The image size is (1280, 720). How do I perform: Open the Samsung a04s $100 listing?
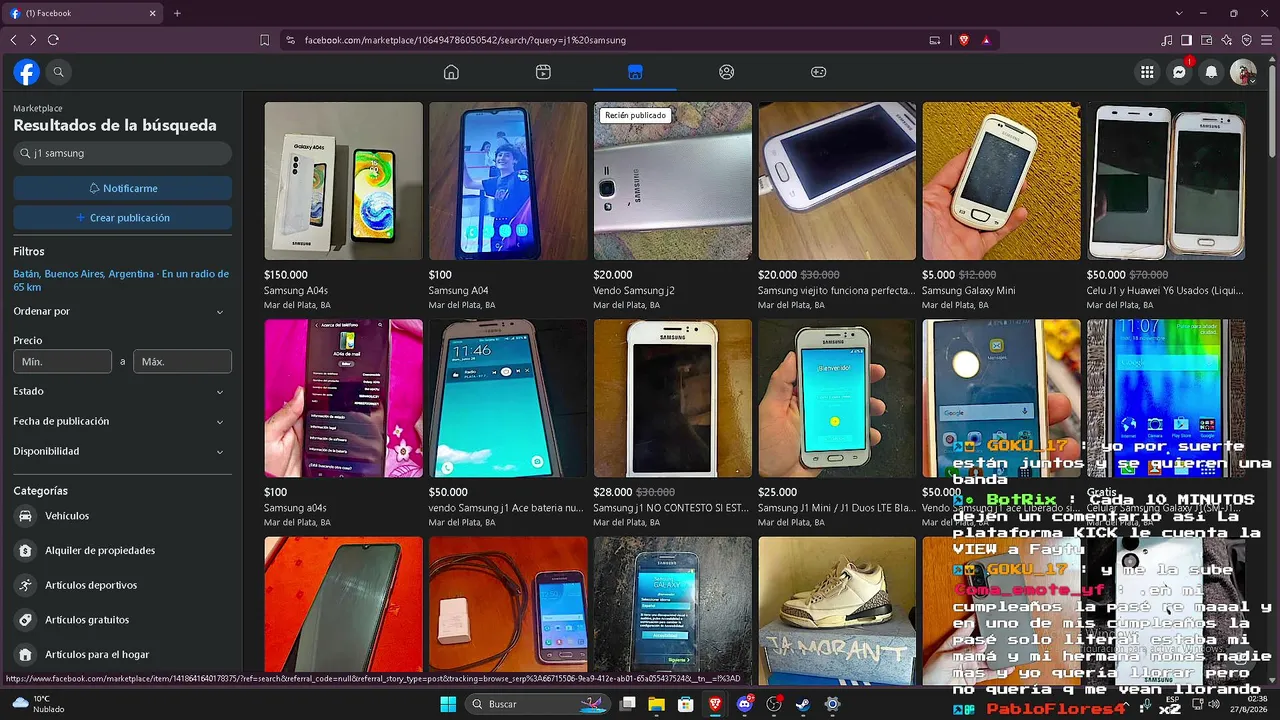click(x=343, y=424)
